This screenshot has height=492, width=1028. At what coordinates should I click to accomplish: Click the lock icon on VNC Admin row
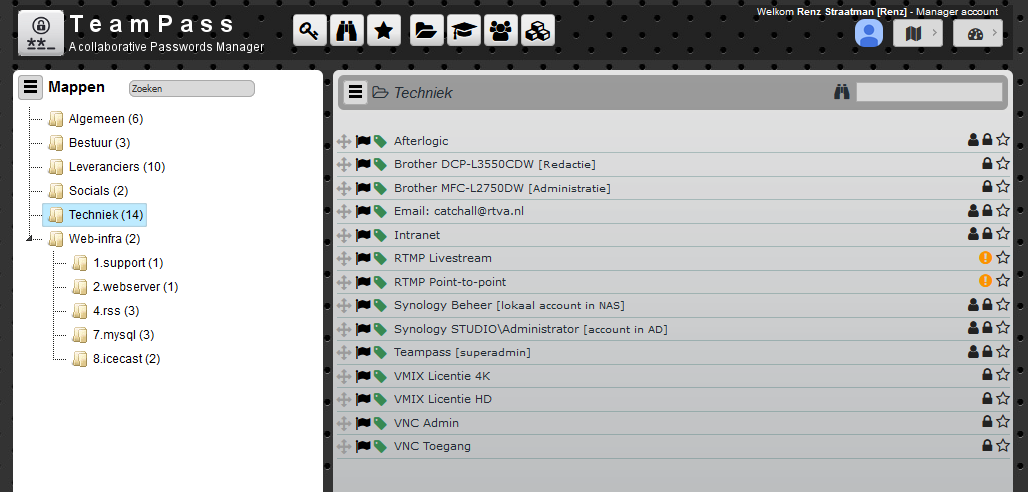pyautogui.click(x=987, y=421)
